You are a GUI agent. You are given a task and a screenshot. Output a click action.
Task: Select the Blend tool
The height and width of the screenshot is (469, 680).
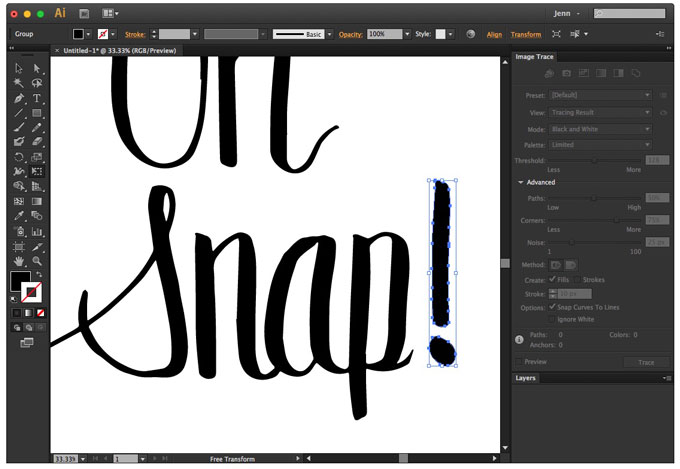click(37, 216)
